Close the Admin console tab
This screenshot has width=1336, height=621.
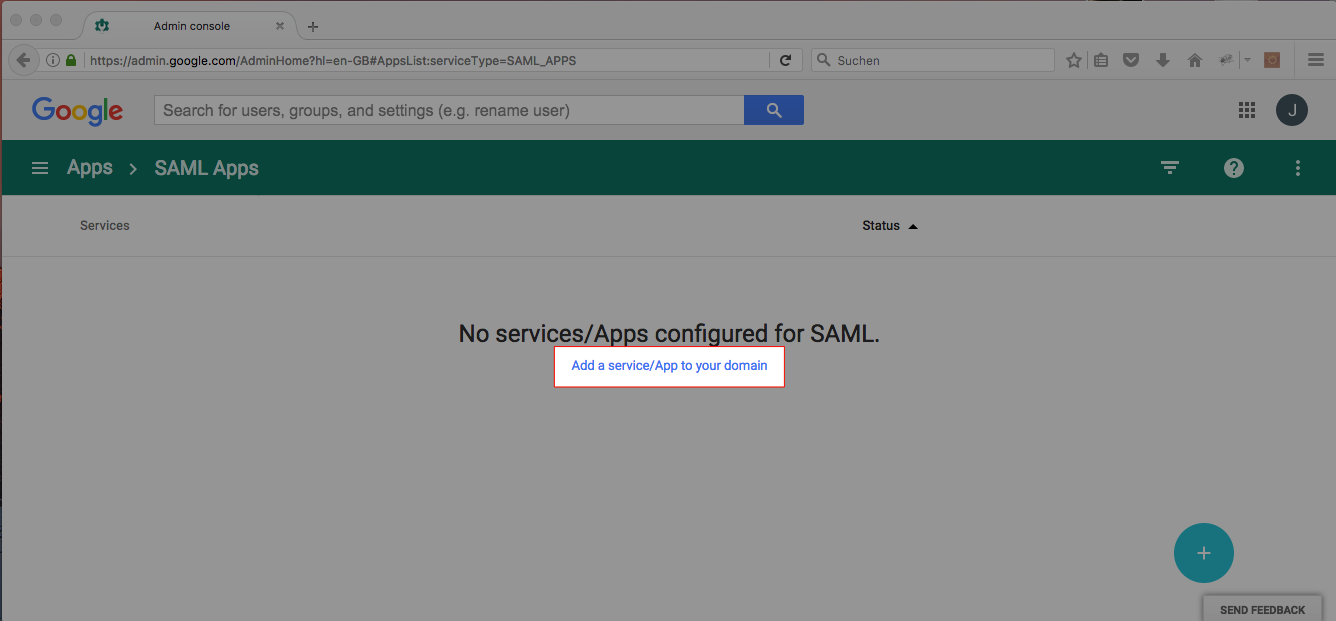[x=280, y=26]
